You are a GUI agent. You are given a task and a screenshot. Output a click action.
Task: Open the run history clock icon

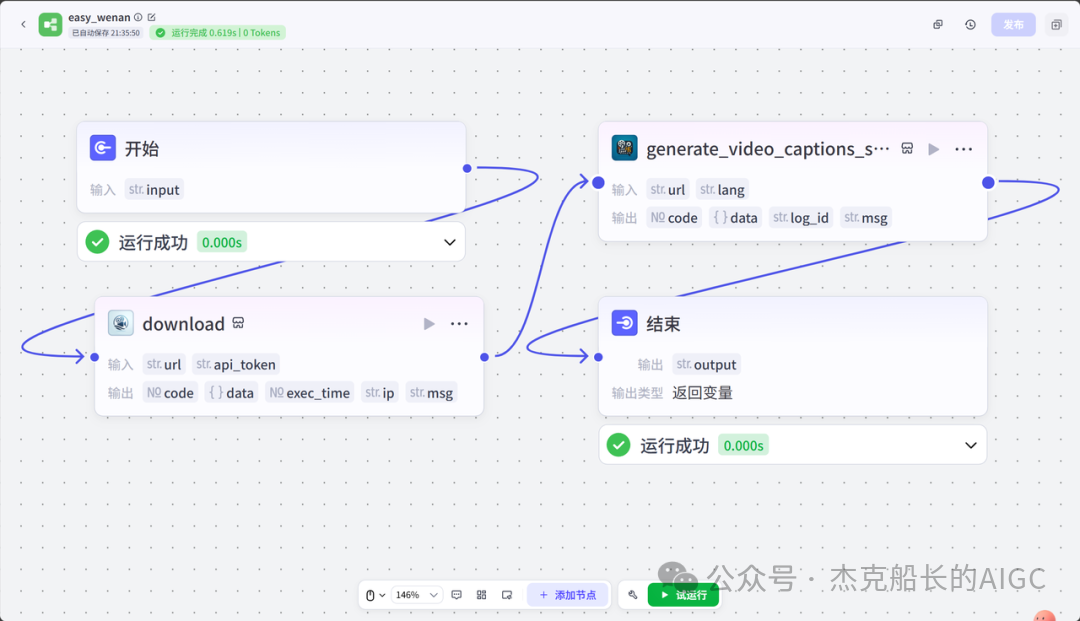point(970,24)
